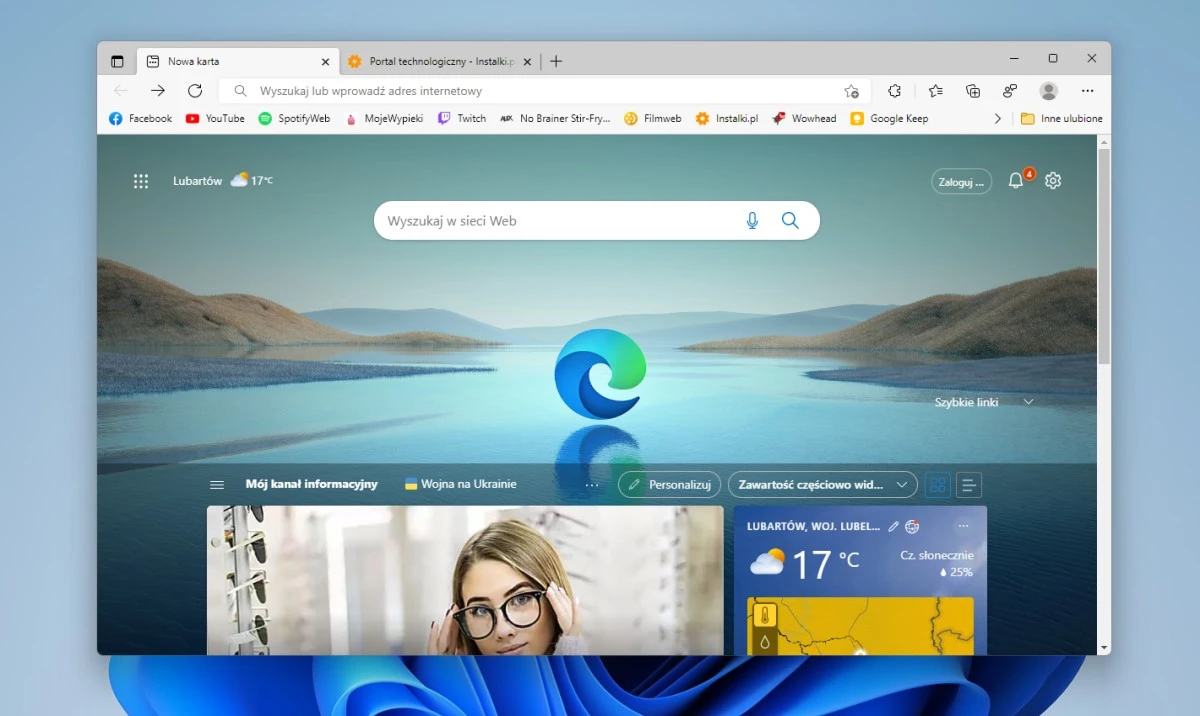This screenshot has width=1200, height=716.
Task: Expand the Szybkie linki chevron
Action: 1028,401
